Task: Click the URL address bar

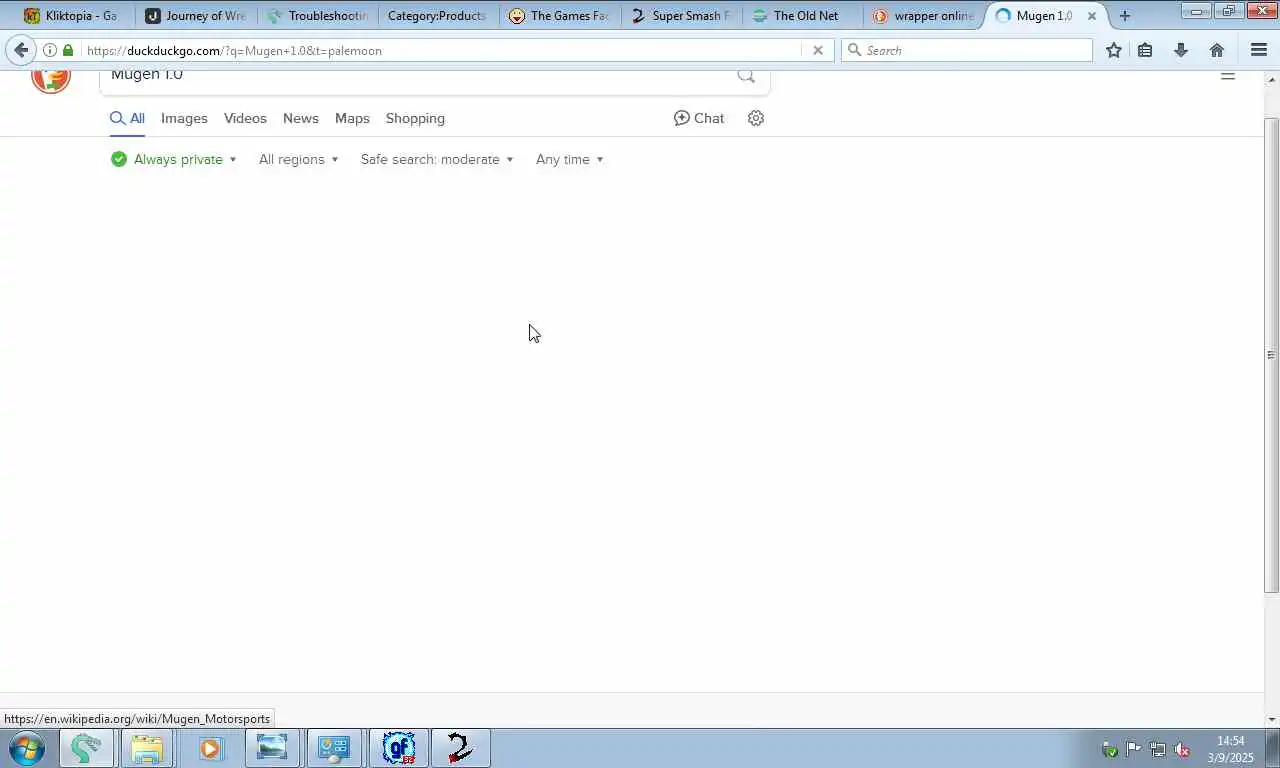Action: (440, 50)
